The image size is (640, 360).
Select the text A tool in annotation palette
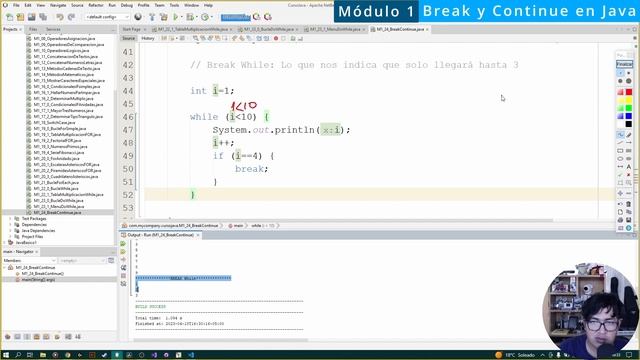click(x=629, y=167)
